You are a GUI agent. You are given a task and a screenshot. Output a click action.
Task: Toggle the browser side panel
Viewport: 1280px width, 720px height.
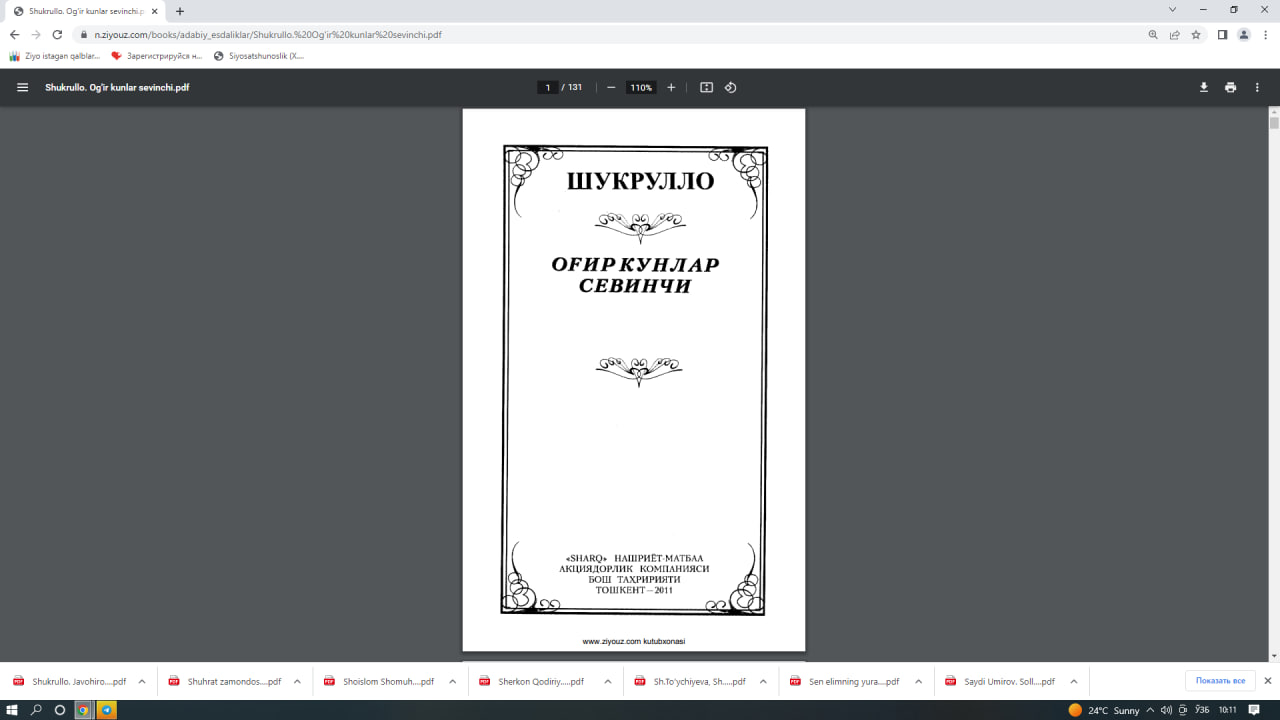1221,34
